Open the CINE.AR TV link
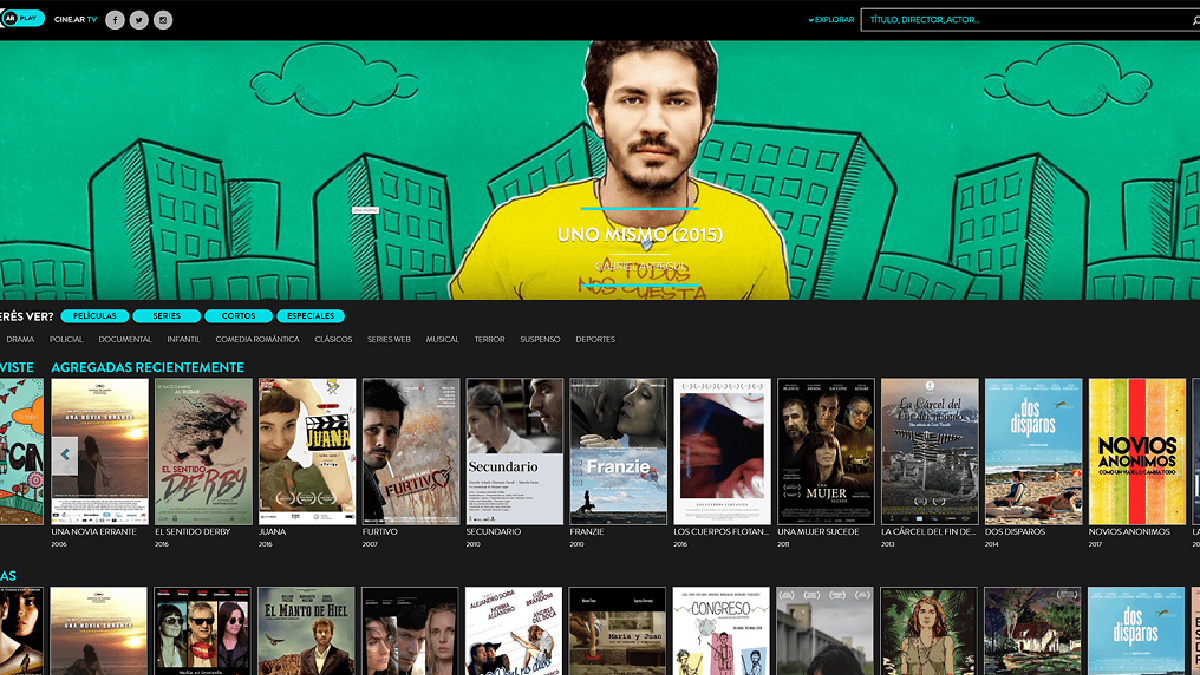 point(75,20)
